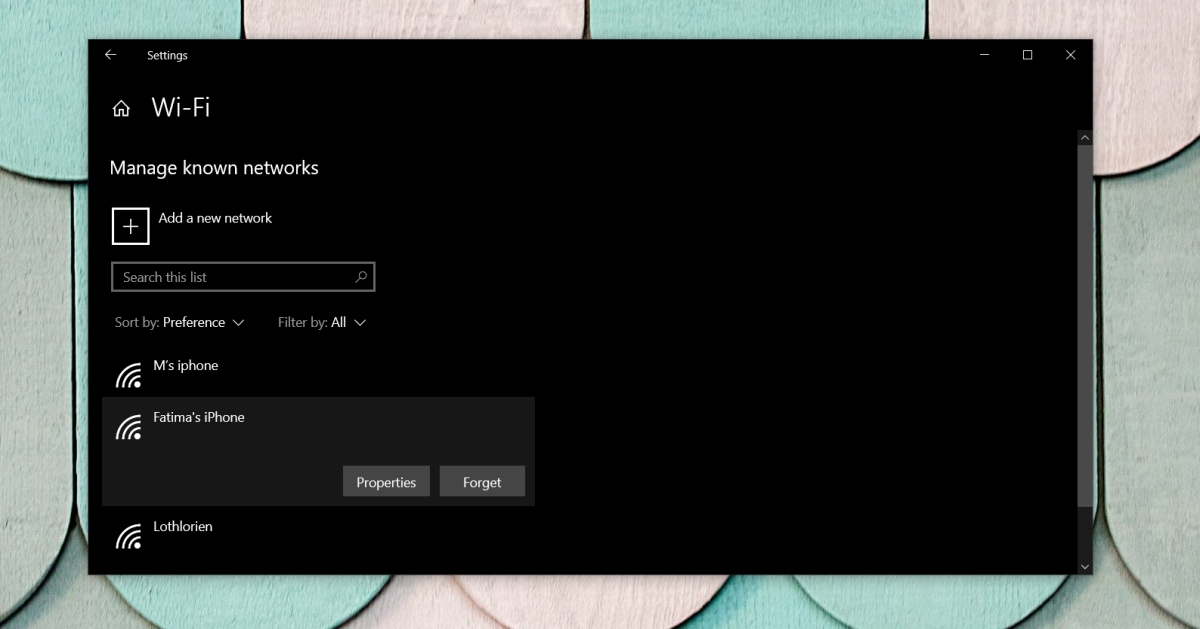The image size is (1200, 629).
Task: Click the scrollbar down arrow
Action: coord(1084,565)
